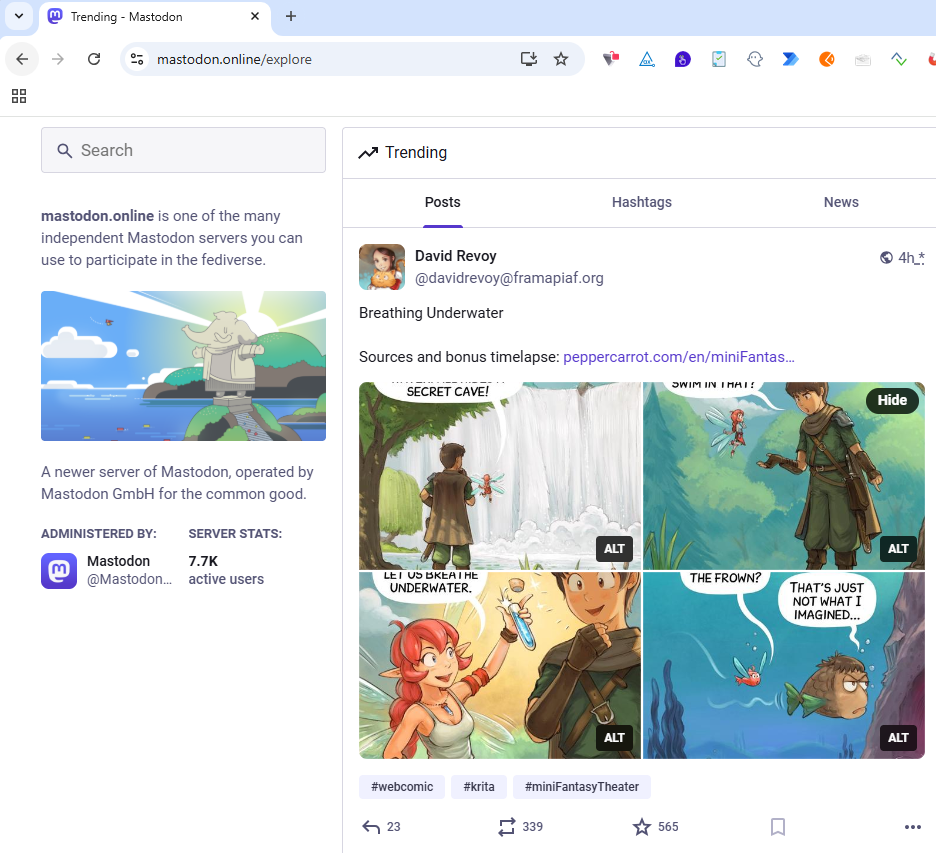
Task: Open the blue triangle extension icon
Action: [x=647, y=59]
